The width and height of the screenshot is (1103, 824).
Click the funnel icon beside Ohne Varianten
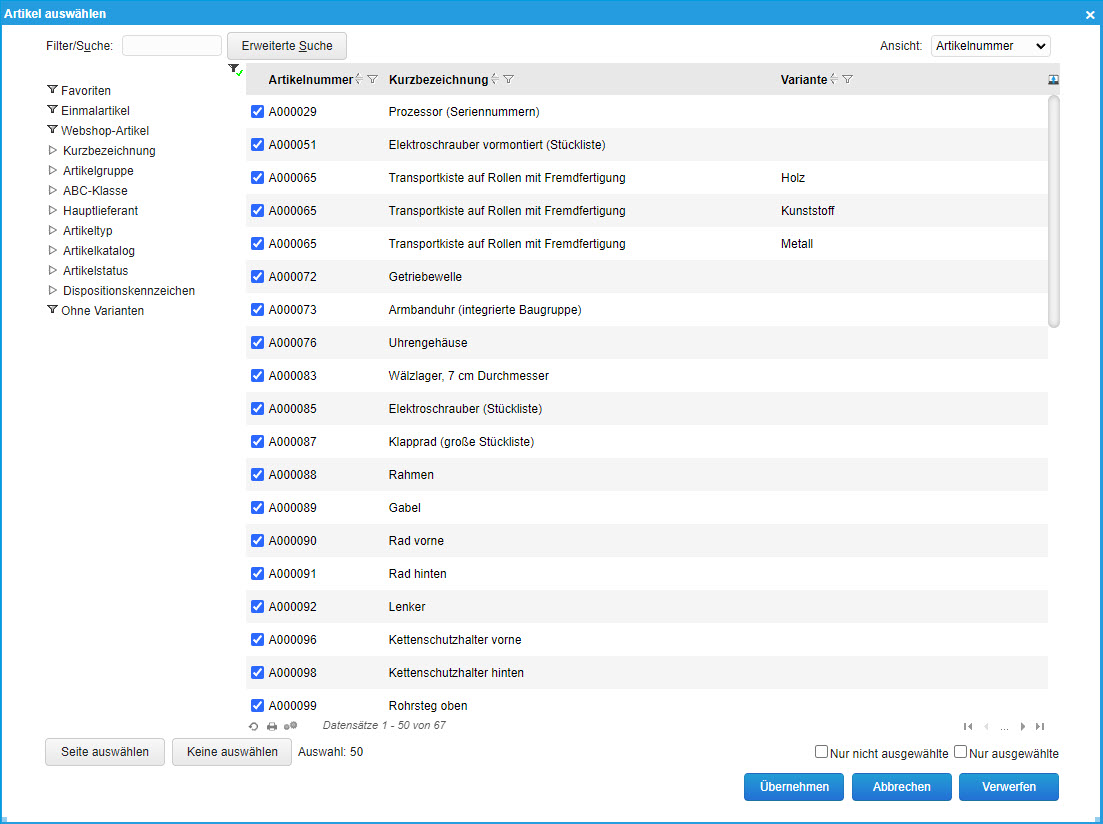click(x=52, y=310)
